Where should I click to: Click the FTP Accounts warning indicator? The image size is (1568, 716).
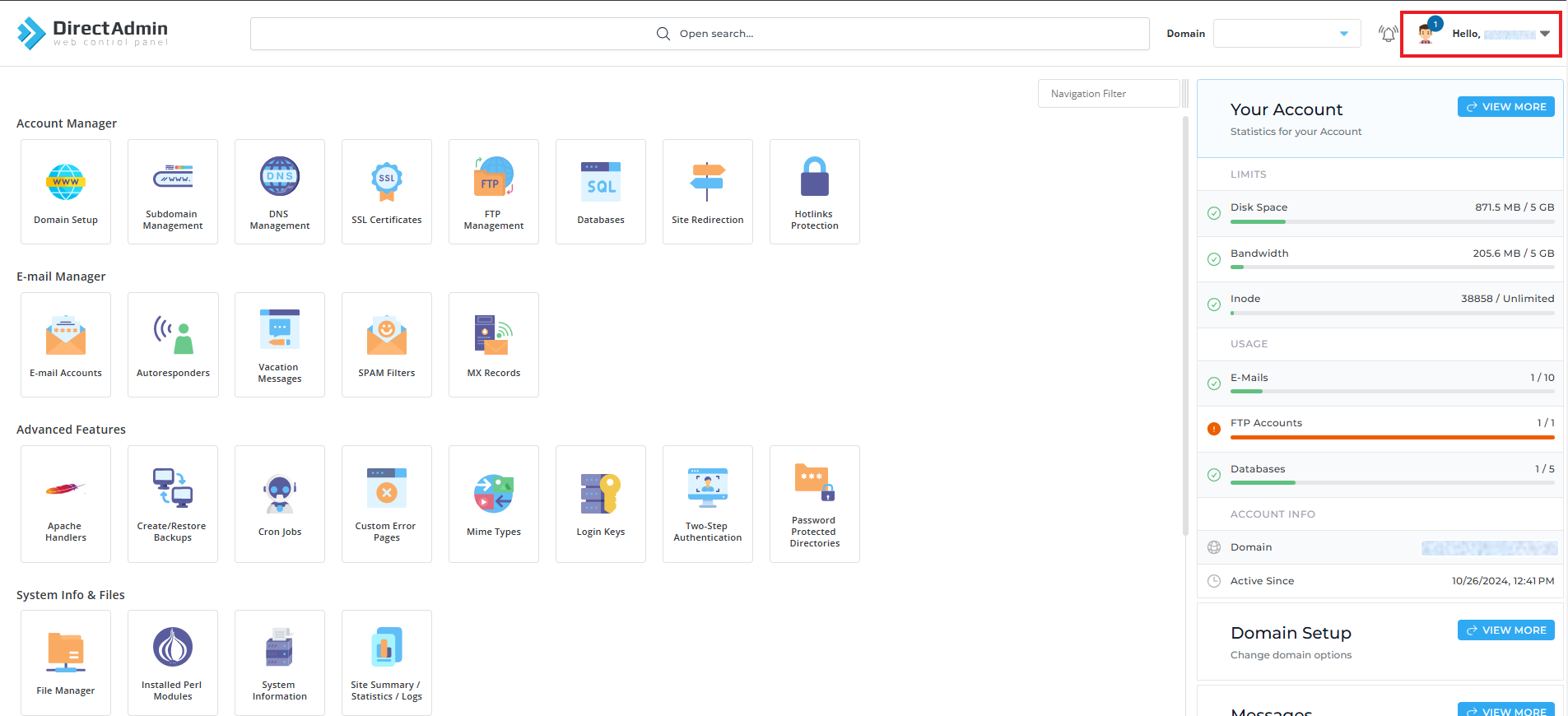[1213, 429]
